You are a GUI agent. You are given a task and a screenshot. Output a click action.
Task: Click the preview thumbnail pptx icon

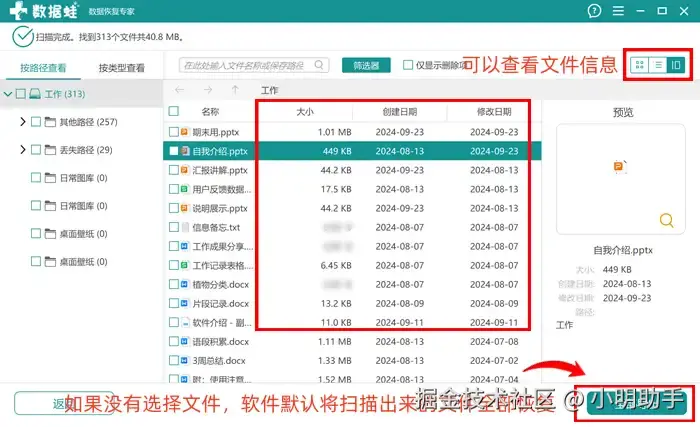click(619, 166)
